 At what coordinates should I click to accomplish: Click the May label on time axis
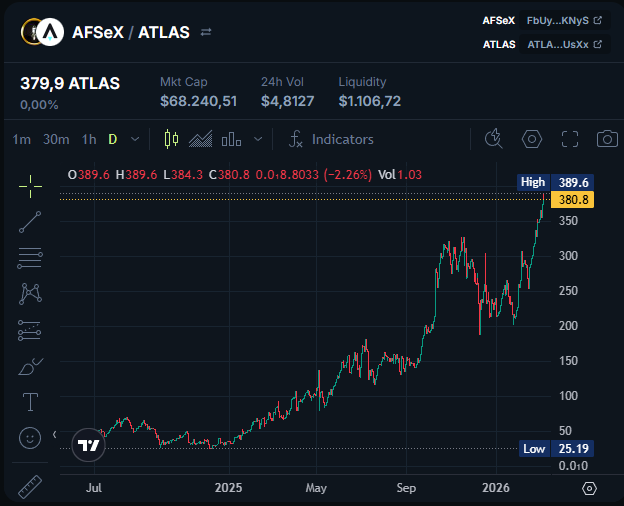(316, 488)
